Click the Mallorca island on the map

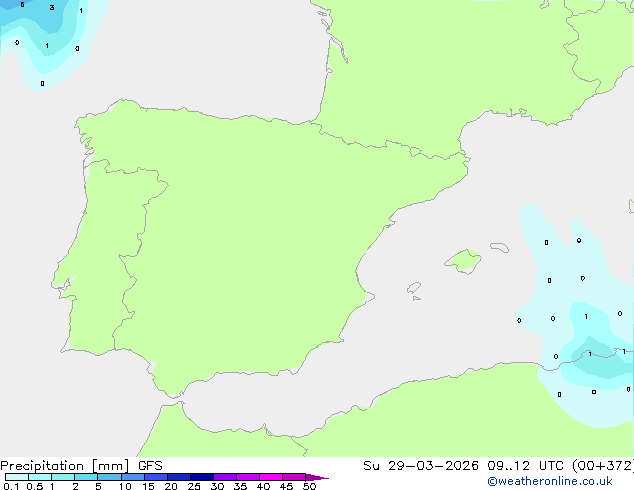point(463,261)
